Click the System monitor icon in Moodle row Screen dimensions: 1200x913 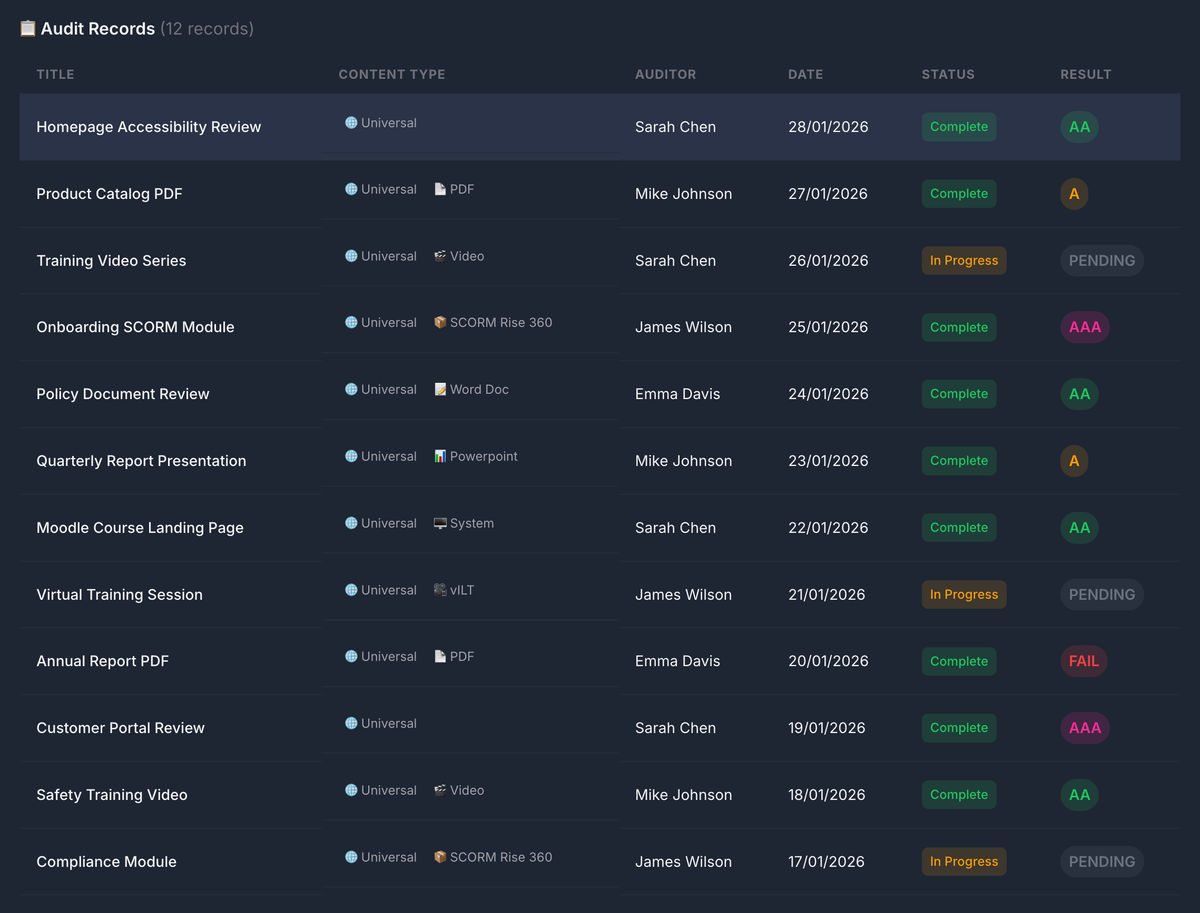pos(440,523)
